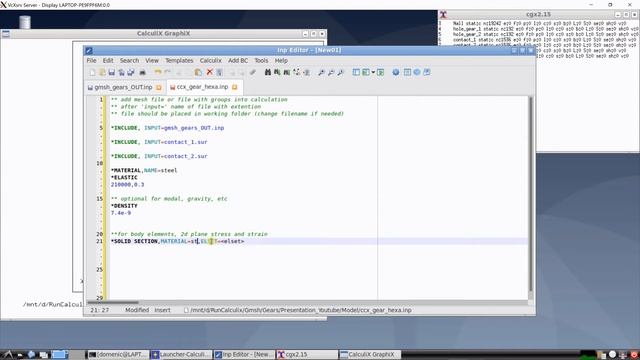Create a new file with the blank-page icon
This screenshot has height=360, width=640.
point(92,72)
